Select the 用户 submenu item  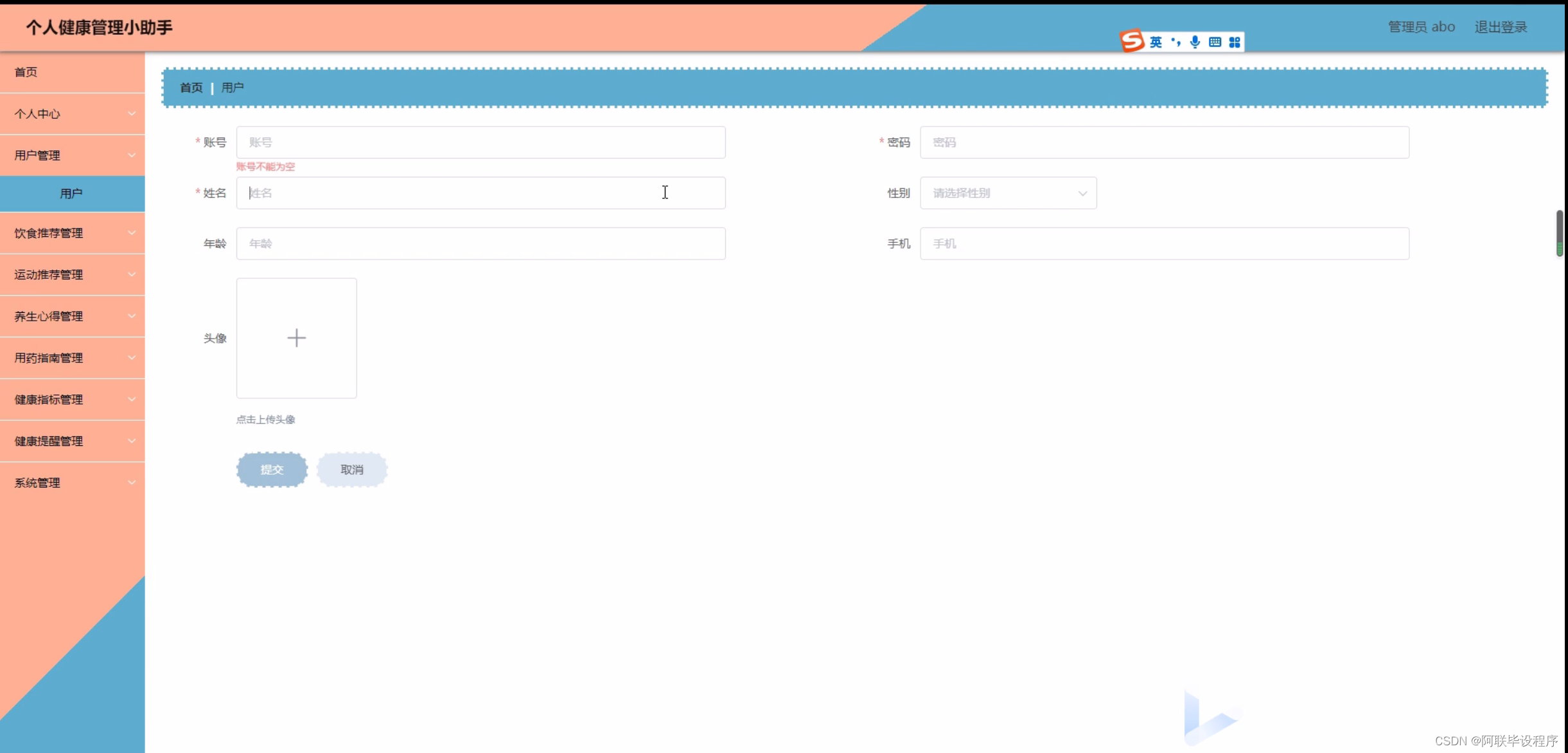coord(71,193)
